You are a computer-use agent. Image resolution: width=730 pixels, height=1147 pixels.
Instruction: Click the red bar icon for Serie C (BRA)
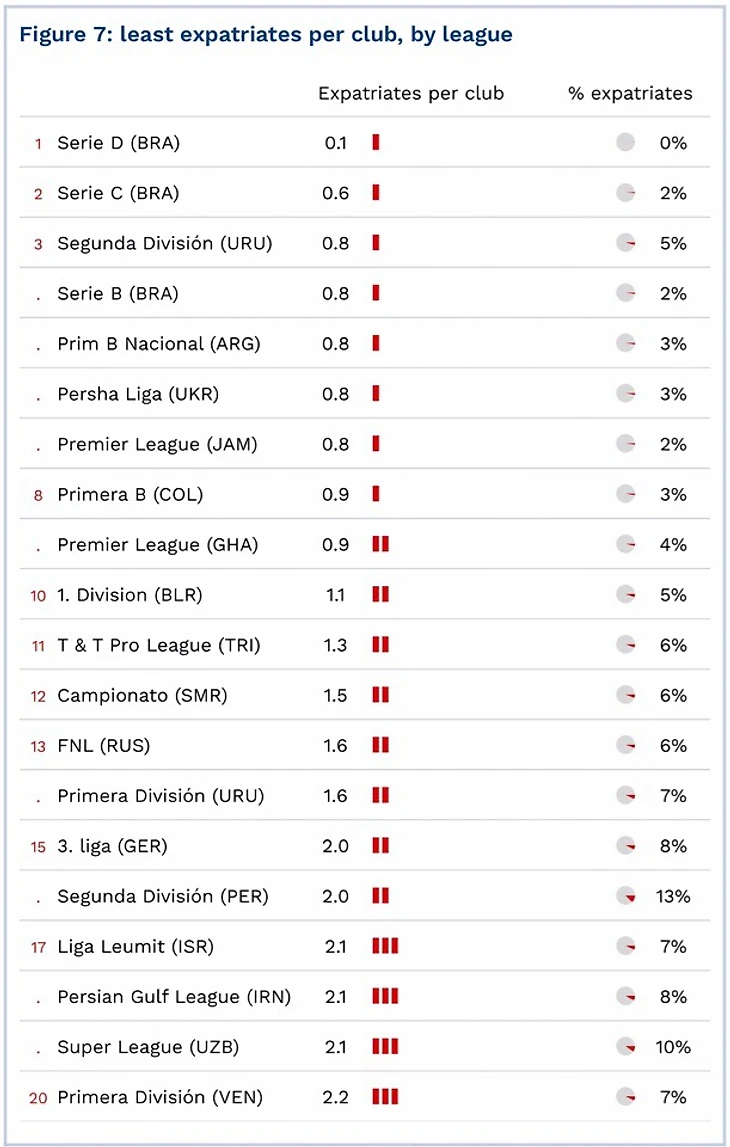tap(376, 193)
